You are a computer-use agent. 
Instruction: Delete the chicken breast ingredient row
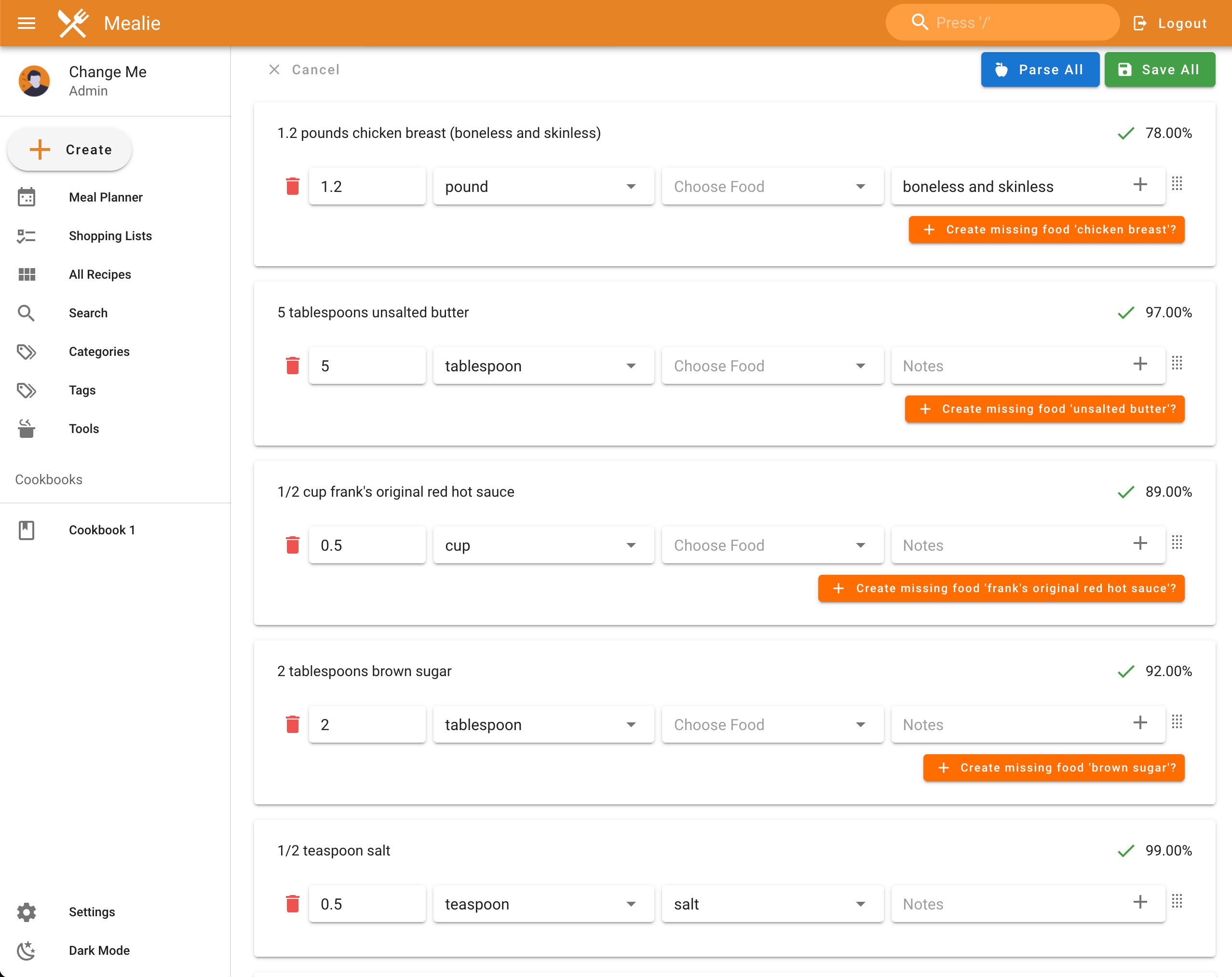tap(293, 186)
